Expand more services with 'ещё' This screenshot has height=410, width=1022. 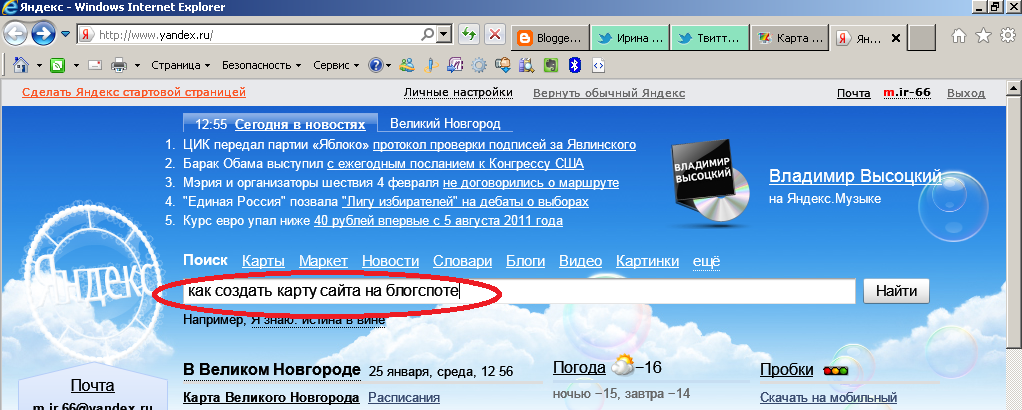pos(706,261)
